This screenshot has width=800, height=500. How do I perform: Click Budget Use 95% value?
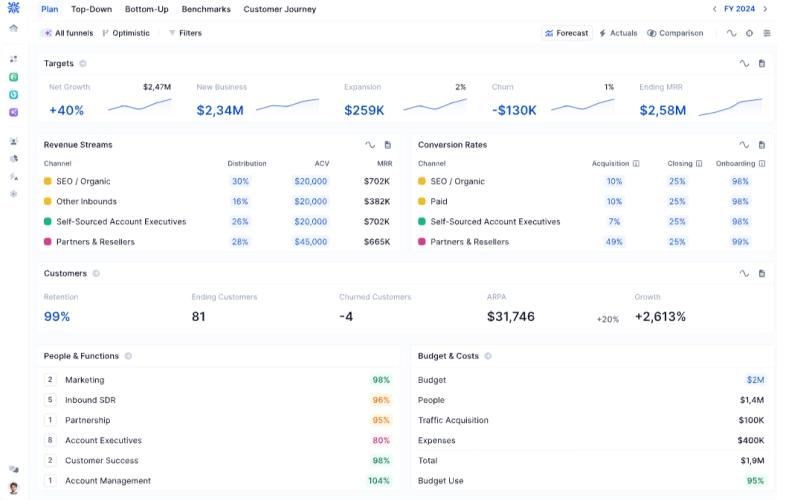pos(755,481)
